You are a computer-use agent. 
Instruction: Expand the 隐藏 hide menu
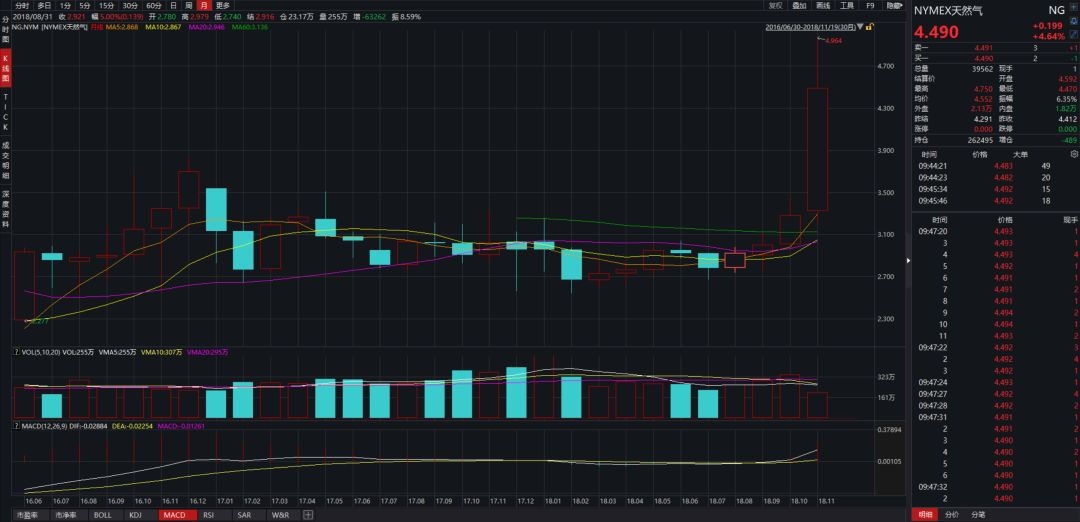click(x=894, y=5)
